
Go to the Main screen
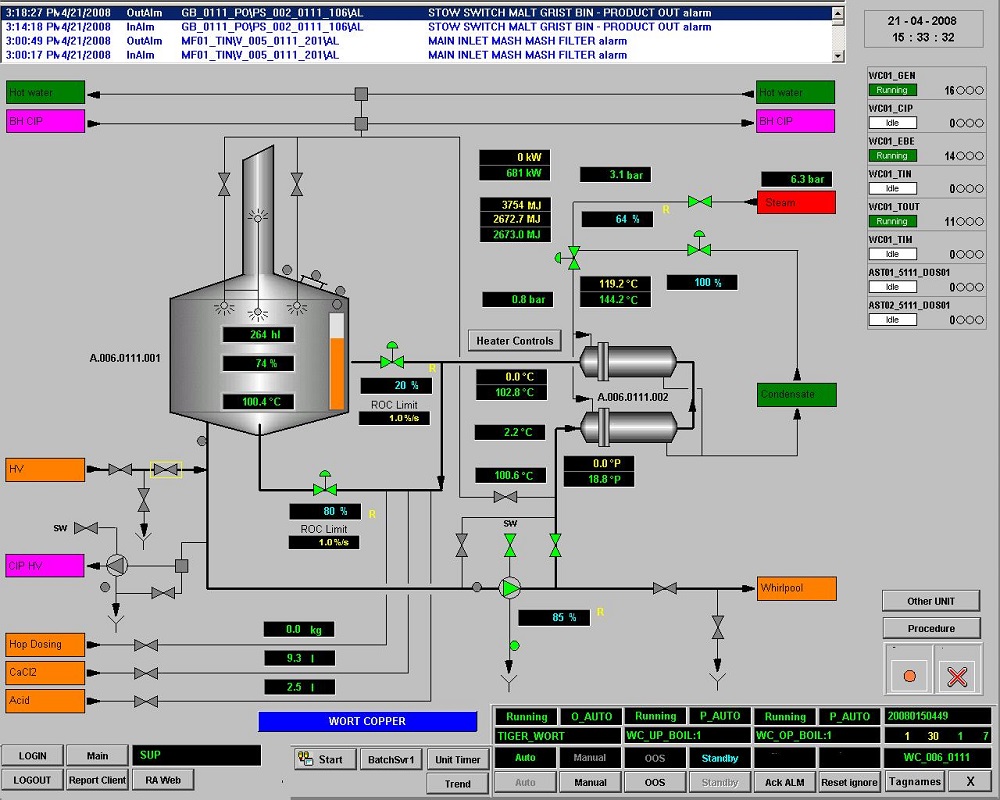click(97, 756)
